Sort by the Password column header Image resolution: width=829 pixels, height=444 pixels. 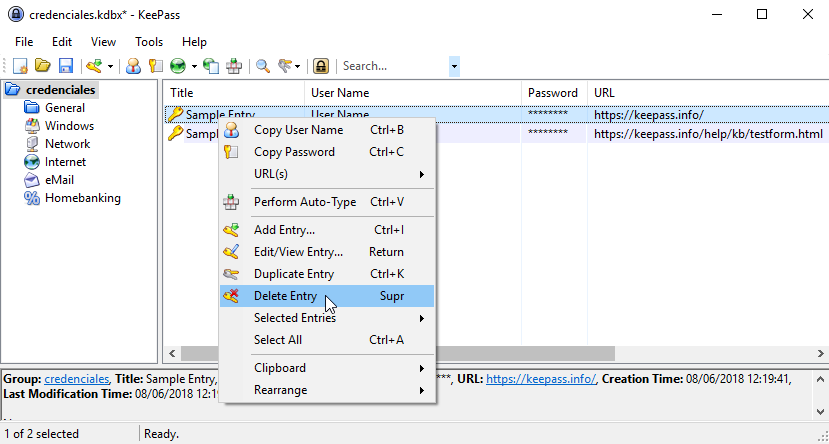tap(555, 93)
